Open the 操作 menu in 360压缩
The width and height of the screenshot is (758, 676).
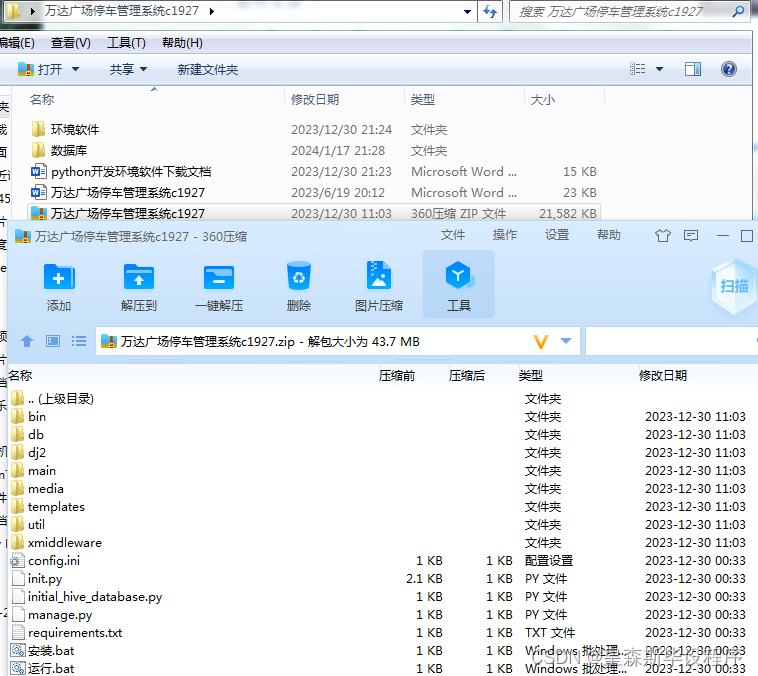(505, 235)
